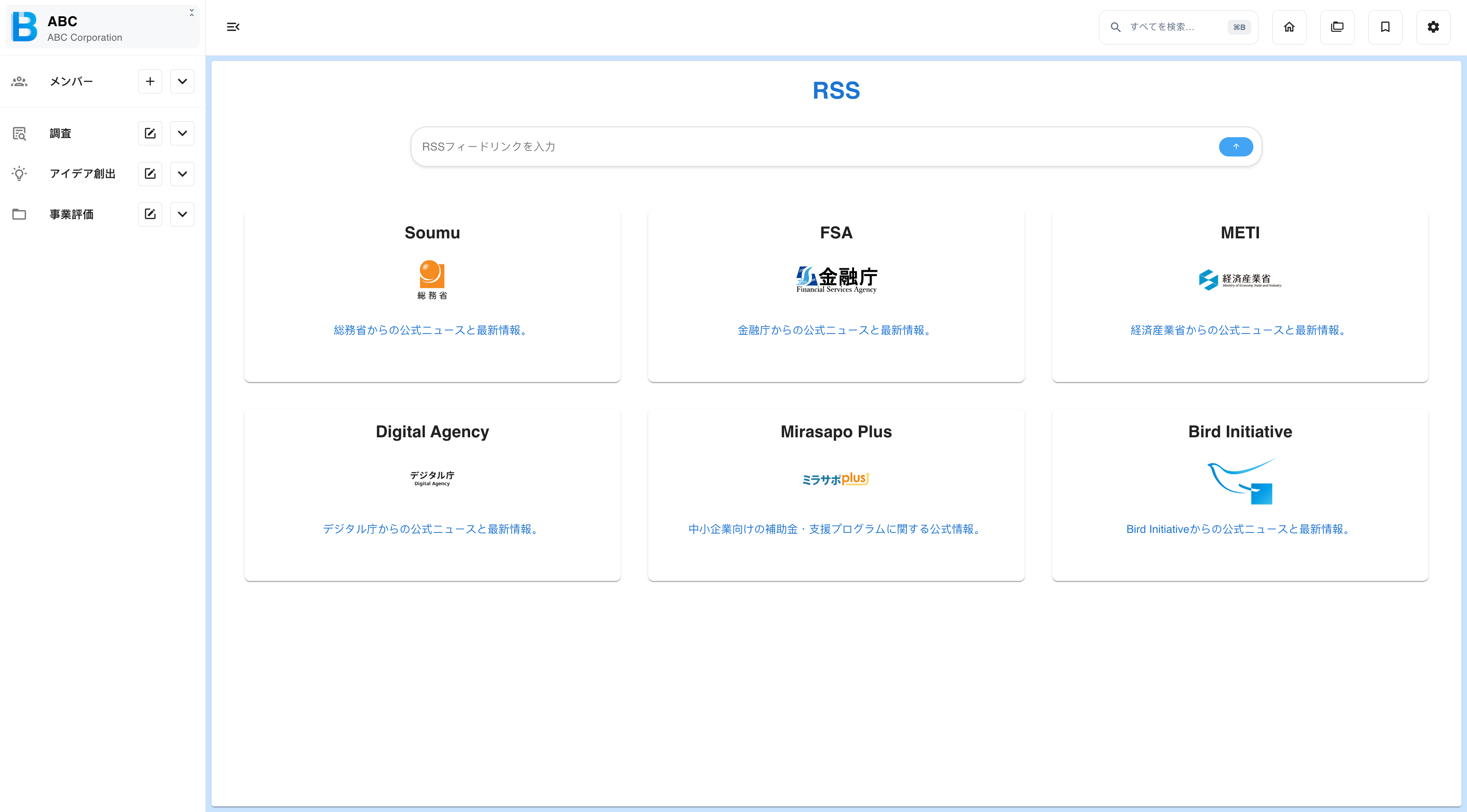
Task: Click the Bird Initiative bird logo
Action: click(x=1241, y=481)
